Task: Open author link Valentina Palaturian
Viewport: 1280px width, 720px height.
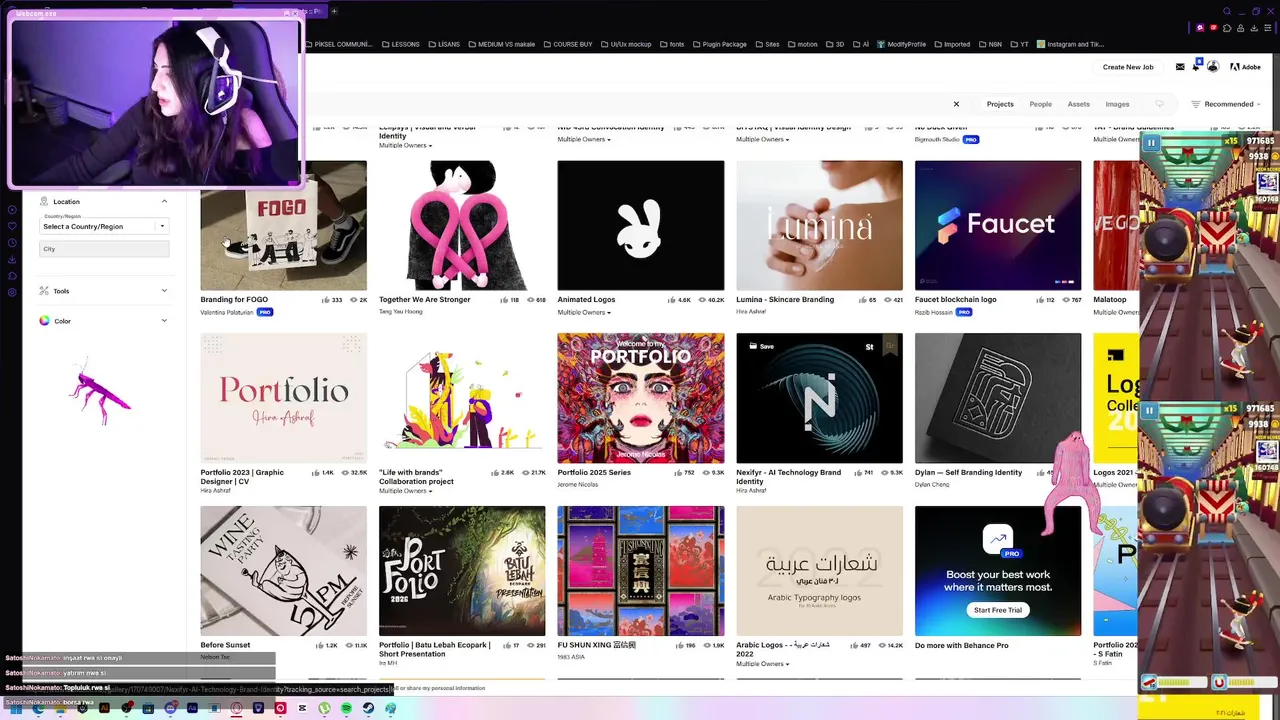Action: click(227, 312)
